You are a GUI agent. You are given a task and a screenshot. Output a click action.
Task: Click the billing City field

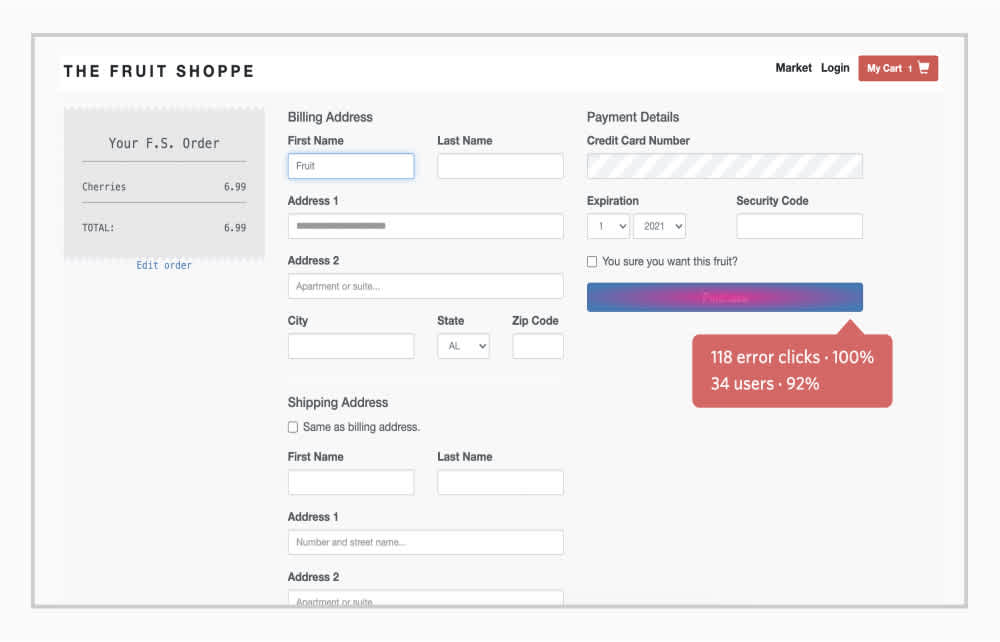click(x=351, y=346)
